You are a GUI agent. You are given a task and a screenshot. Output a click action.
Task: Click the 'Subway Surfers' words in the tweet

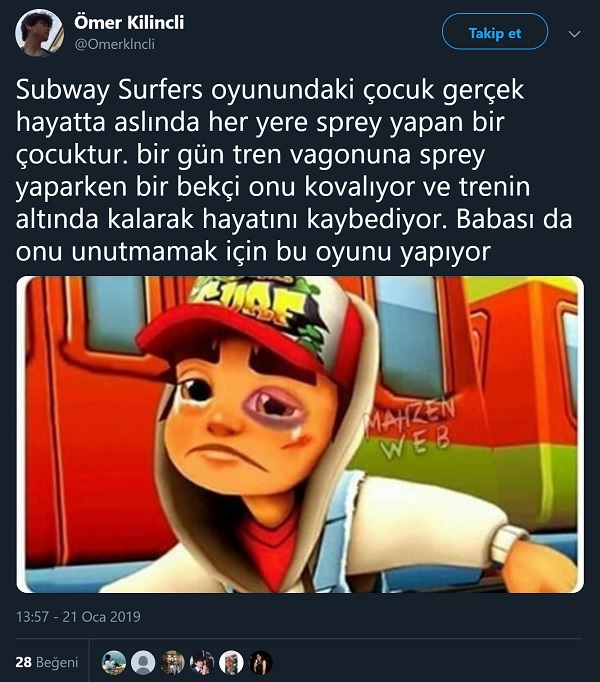coord(109,90)
